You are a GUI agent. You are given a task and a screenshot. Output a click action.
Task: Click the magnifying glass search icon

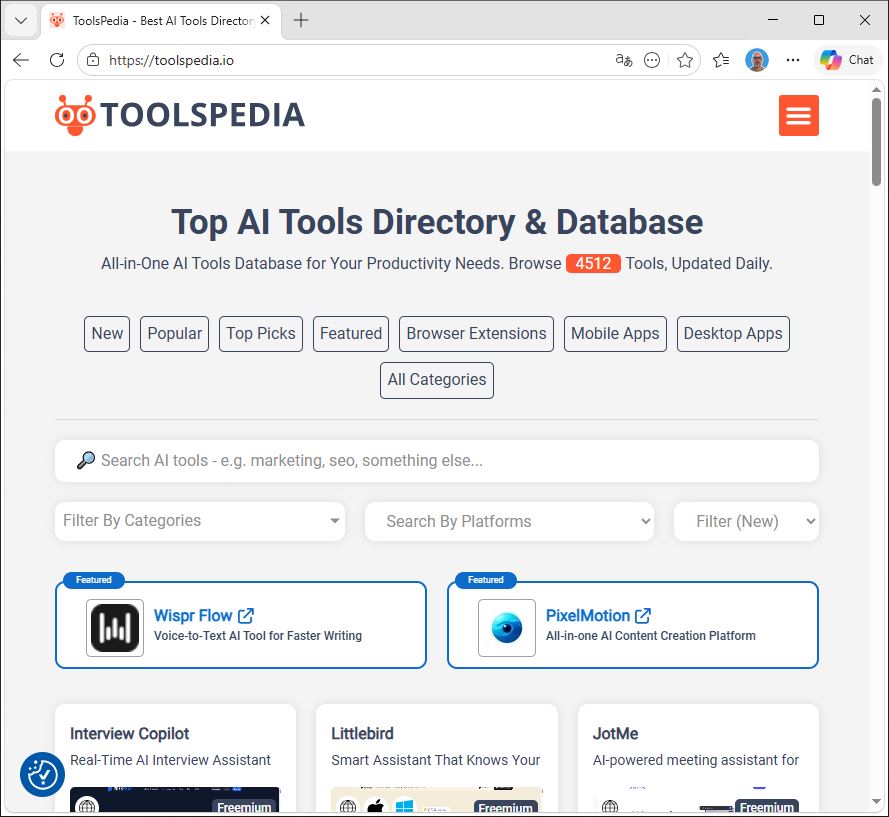(86, 460)
